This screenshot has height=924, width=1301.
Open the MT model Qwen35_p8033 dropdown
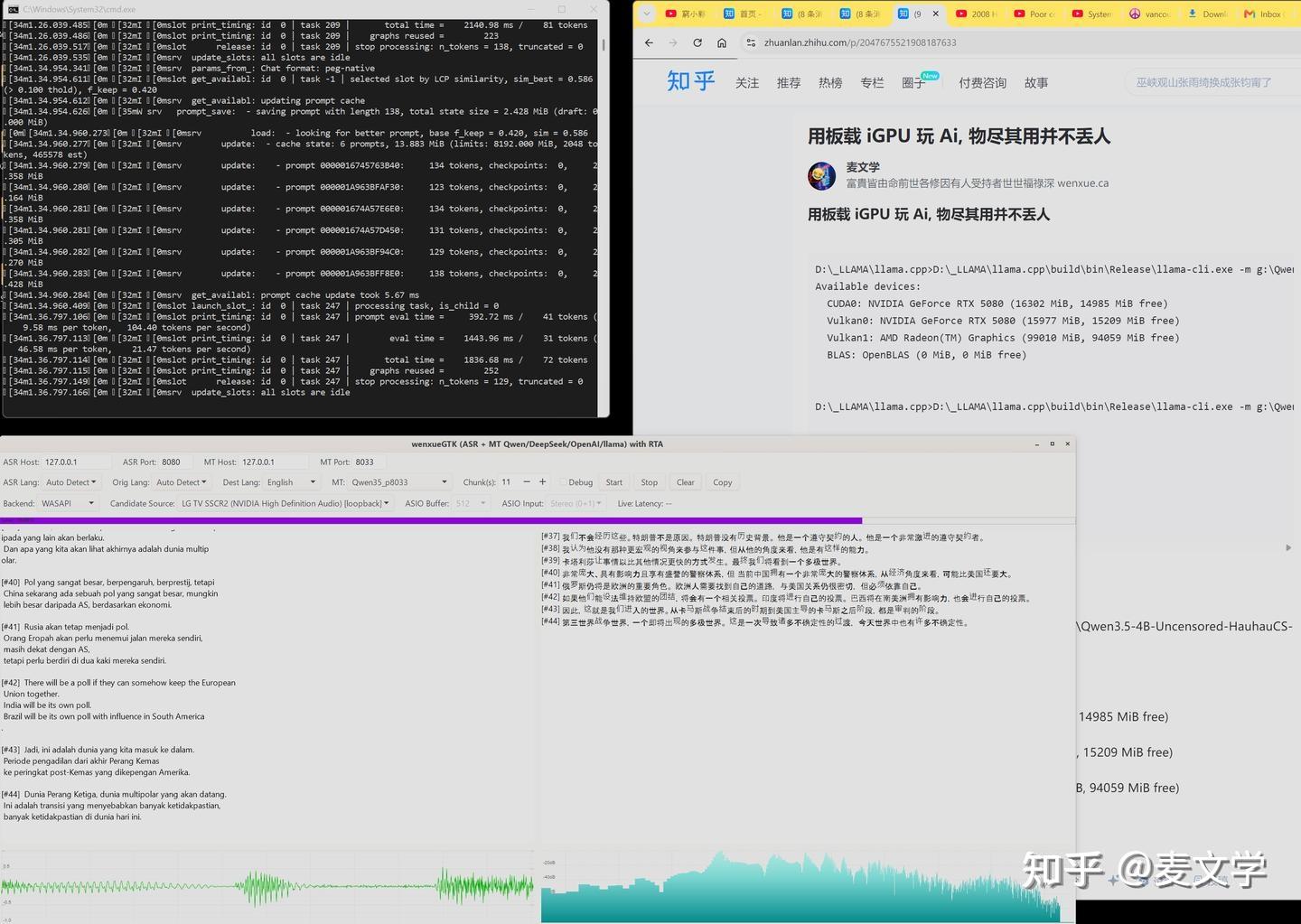tap(399, 482)
